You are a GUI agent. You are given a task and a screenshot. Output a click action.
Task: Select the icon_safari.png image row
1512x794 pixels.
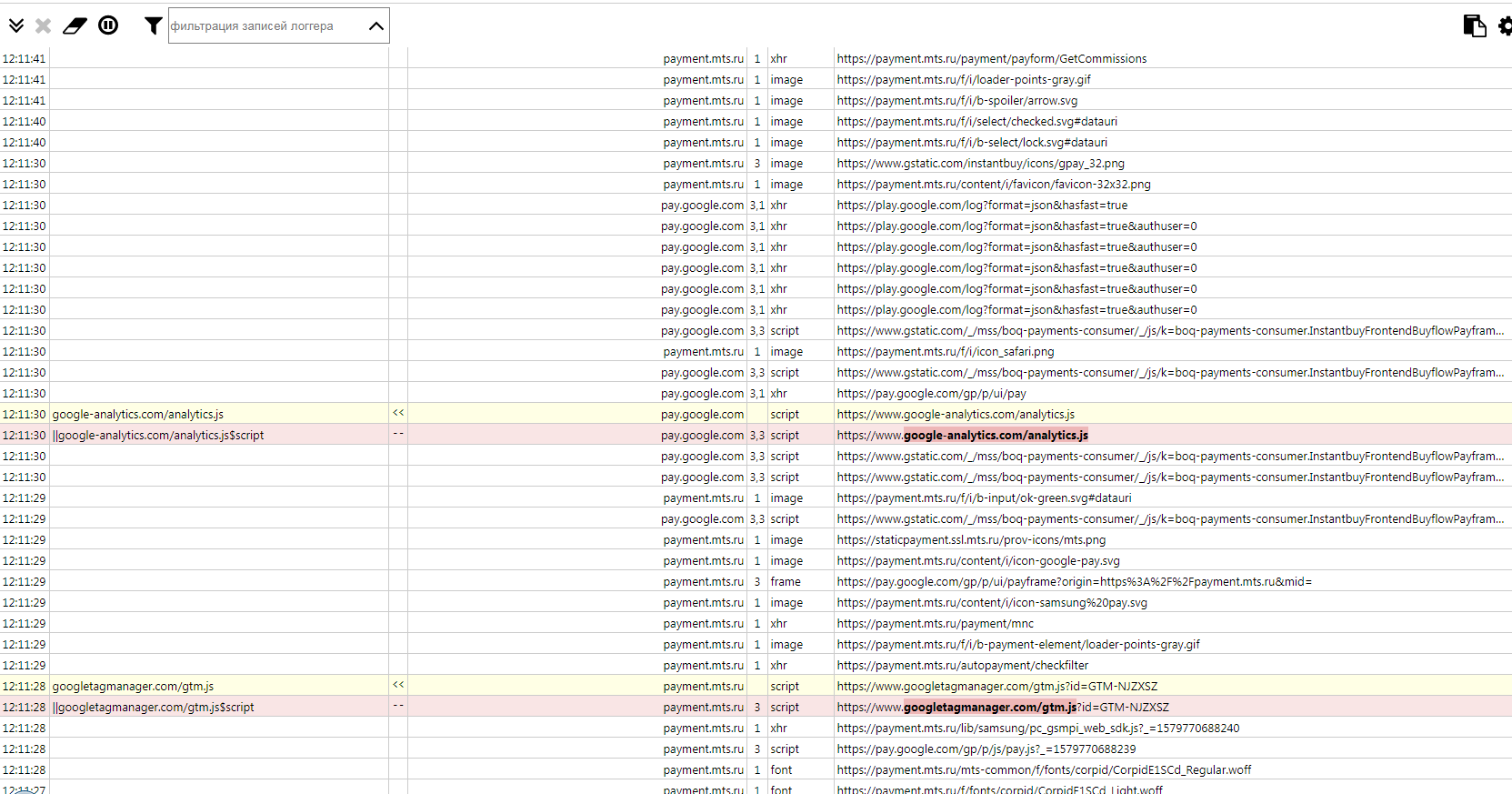[756, 352]
